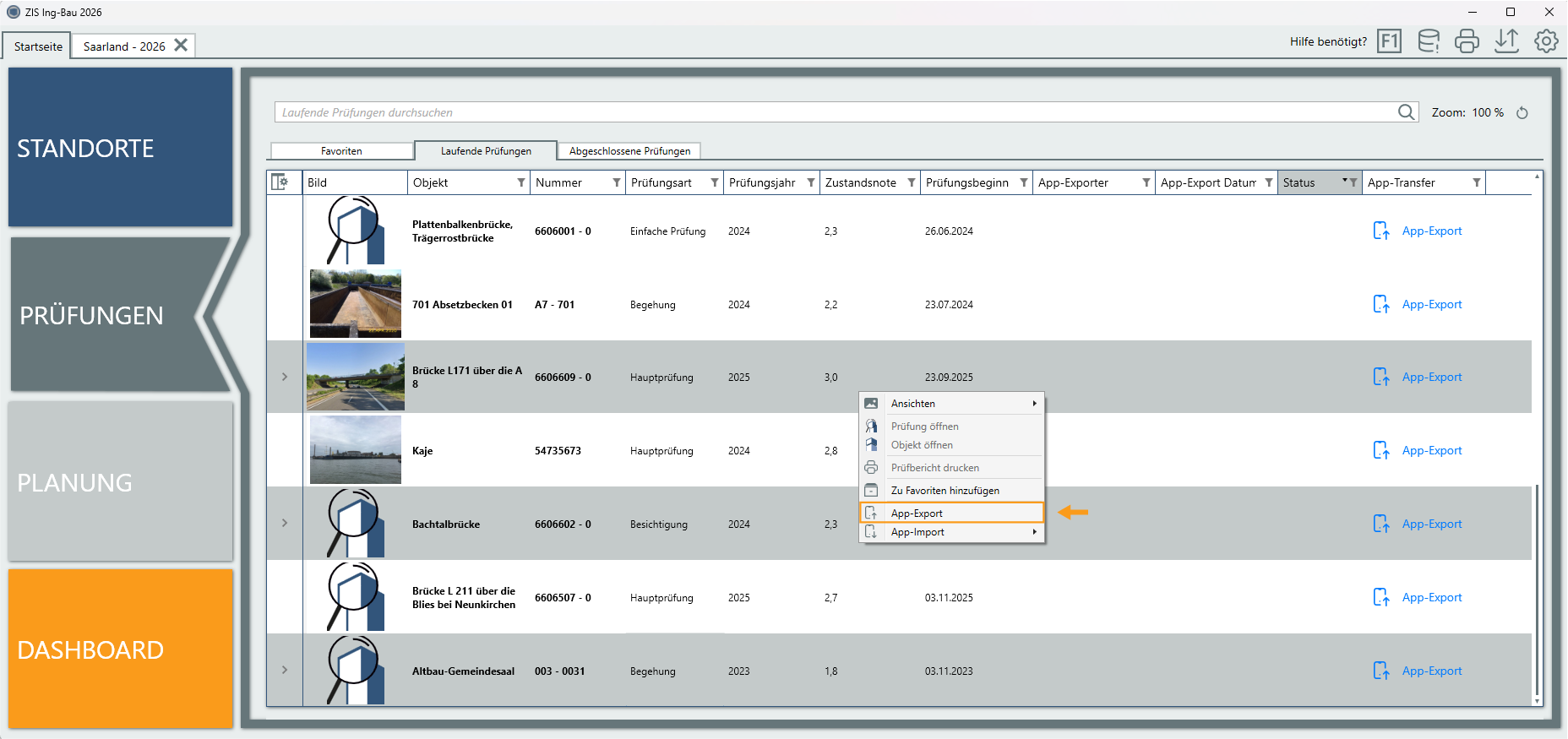This screenshot has width=1568, height=739.
Task: Reset zoom with the circular arrow icon
Action: pyautogui.click(x=1522, y=113)
